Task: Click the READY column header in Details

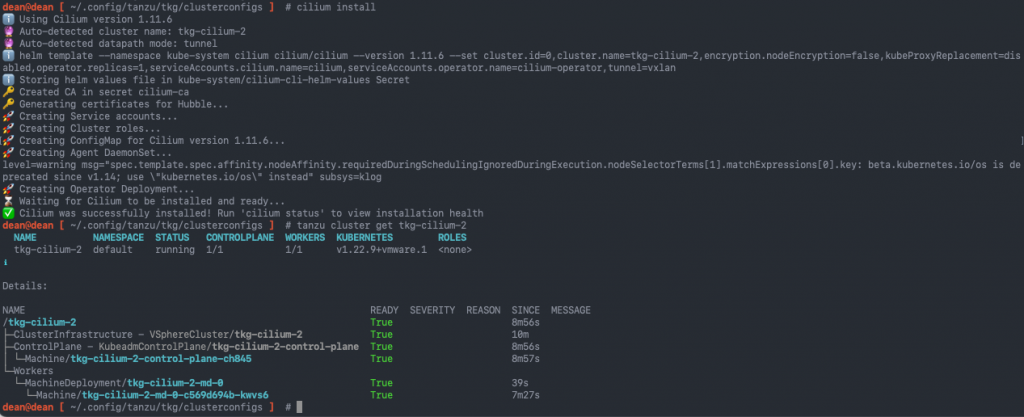Action: [384, 311]
